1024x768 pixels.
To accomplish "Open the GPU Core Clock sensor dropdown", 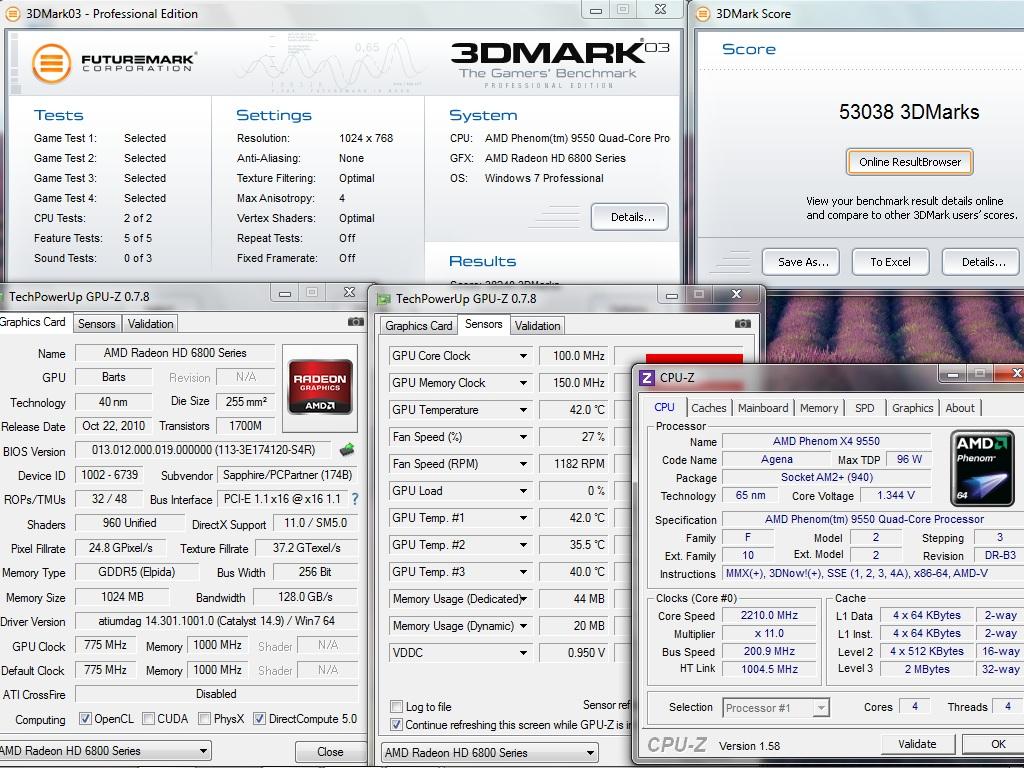I will tap(523, 356).
